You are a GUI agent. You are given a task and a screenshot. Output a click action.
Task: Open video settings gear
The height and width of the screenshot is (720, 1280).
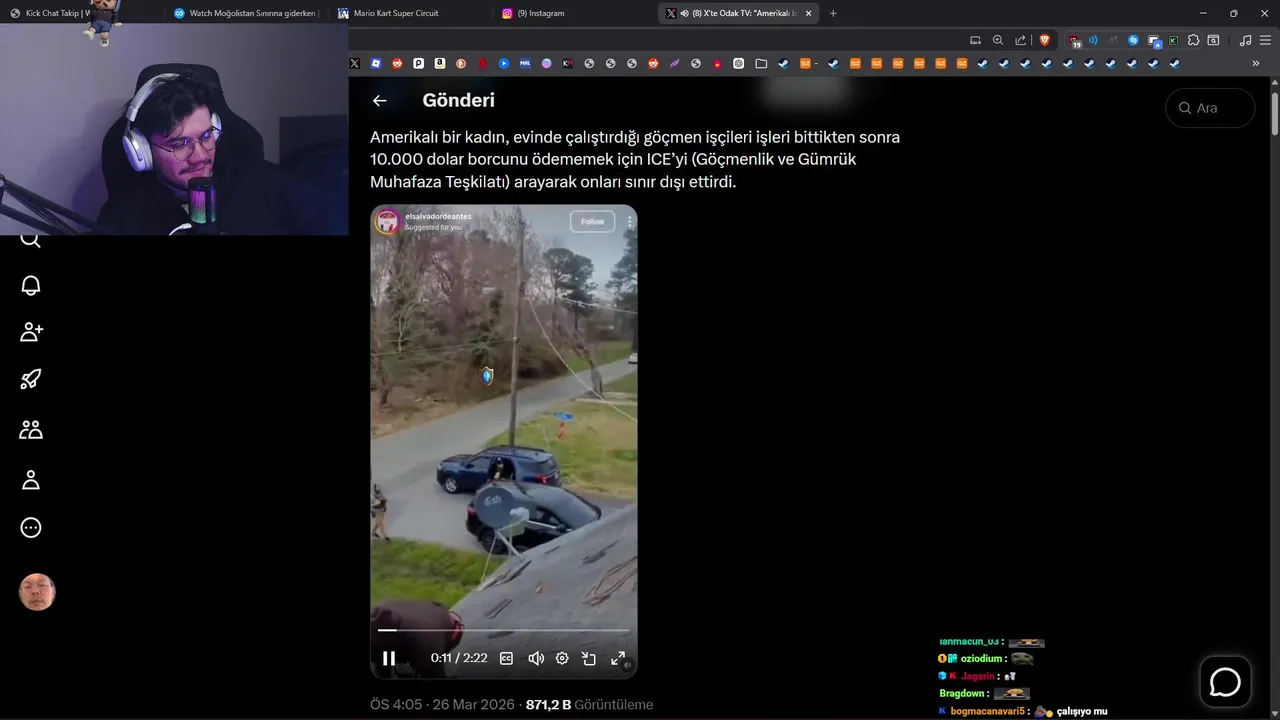pos(562,658)
